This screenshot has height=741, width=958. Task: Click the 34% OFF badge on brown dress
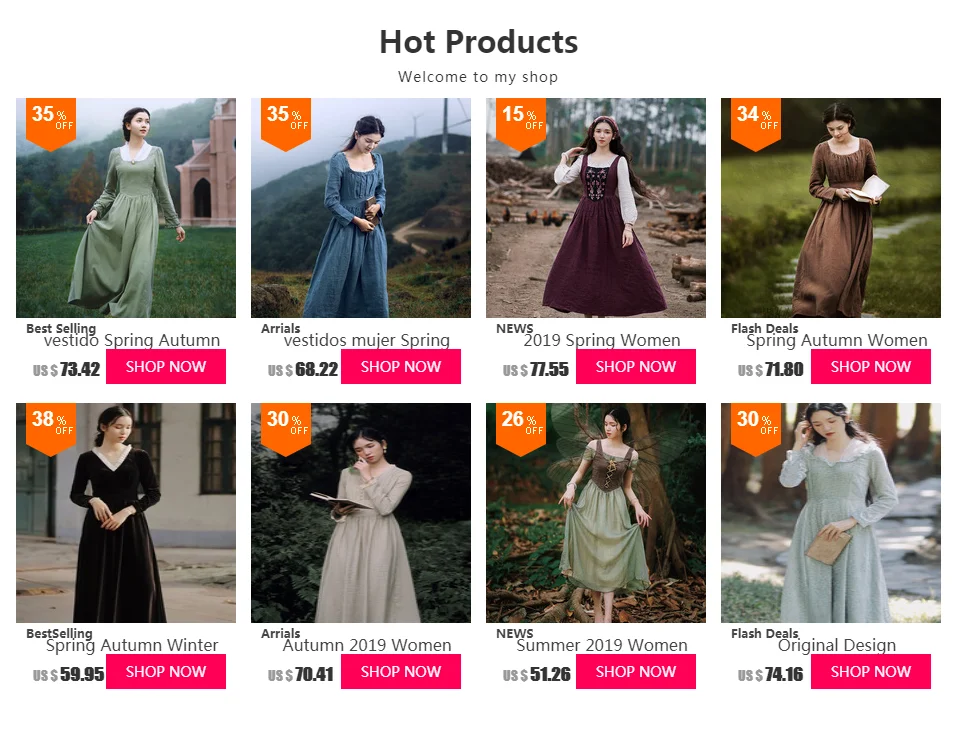[756, 124]
